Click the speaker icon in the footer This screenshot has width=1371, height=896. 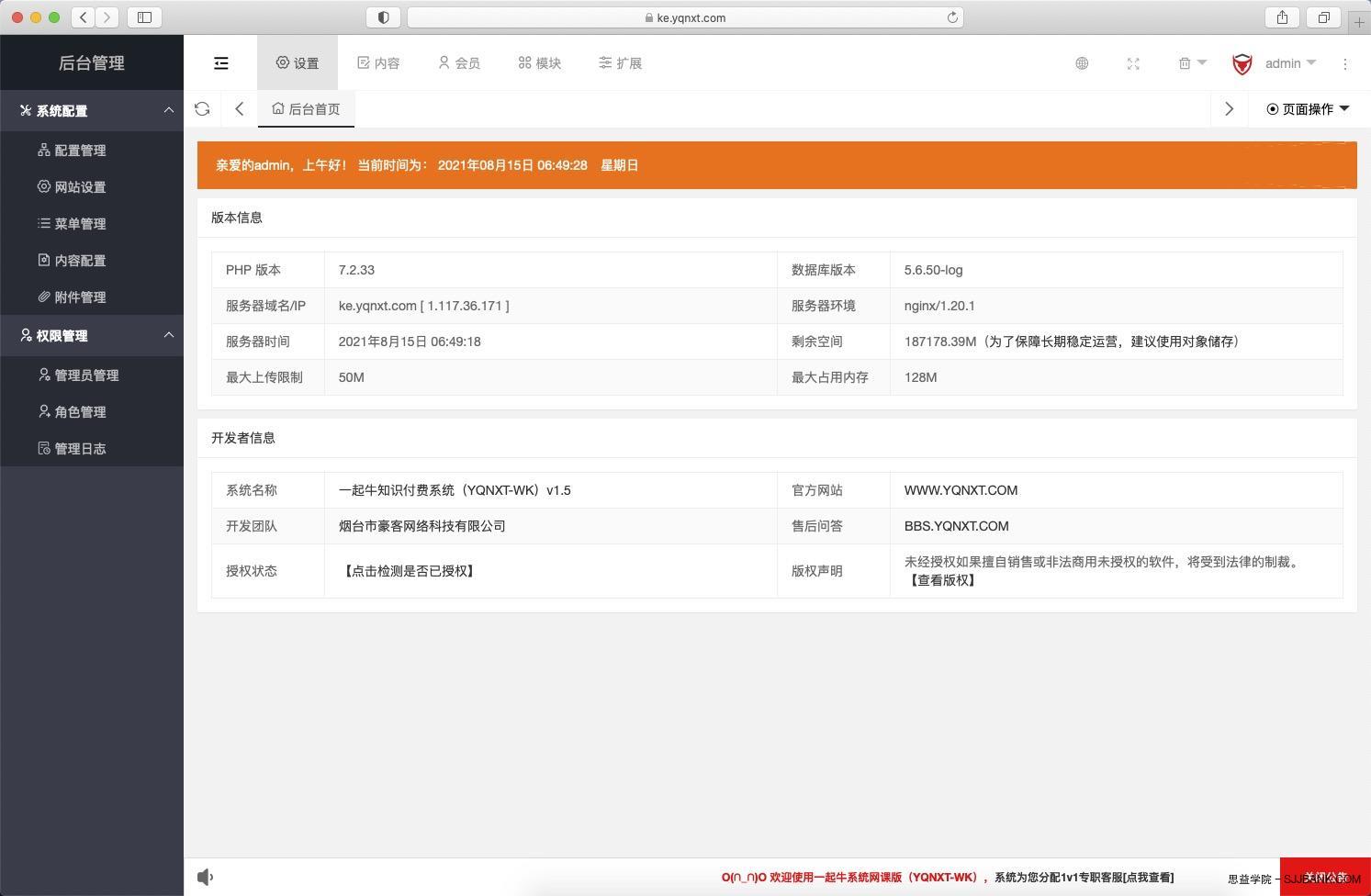tap(206, 877)
